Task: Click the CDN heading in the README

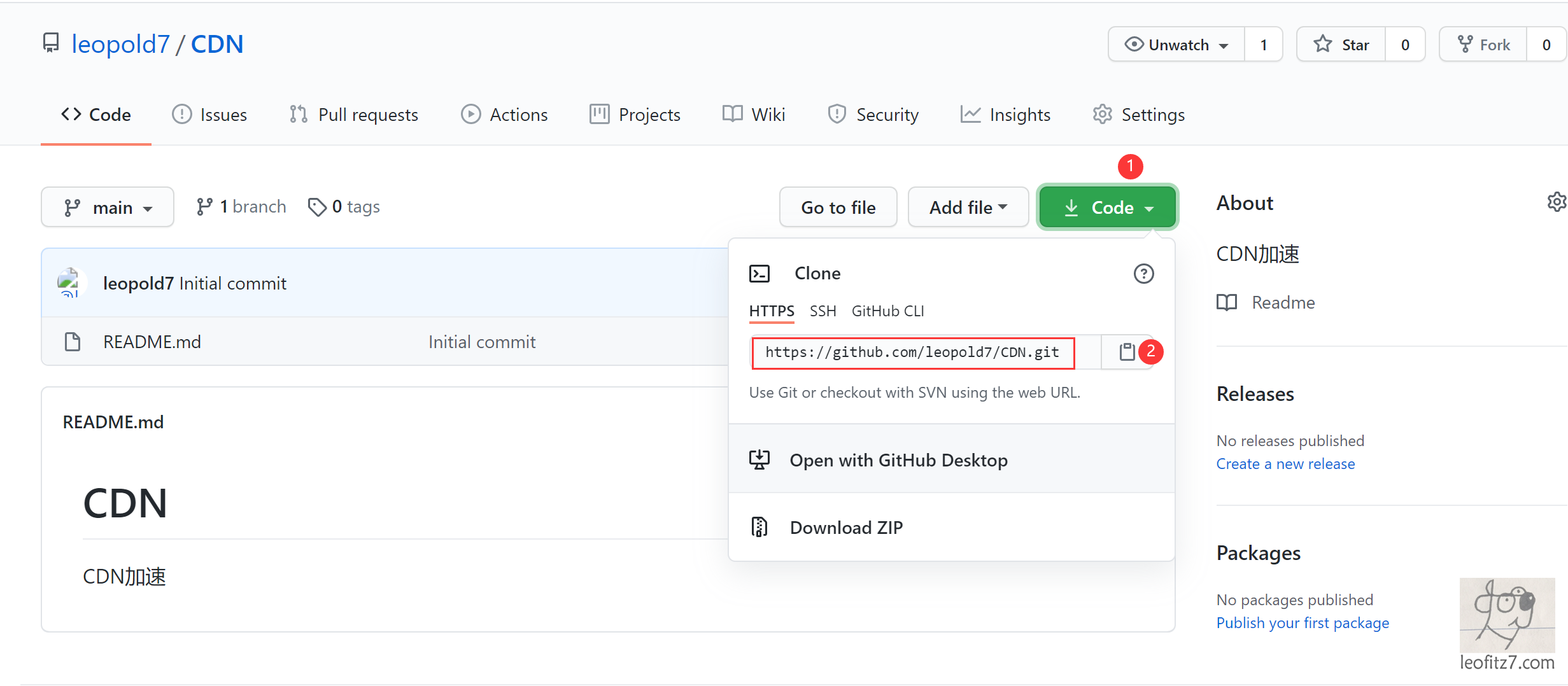Action: point(125,503)
